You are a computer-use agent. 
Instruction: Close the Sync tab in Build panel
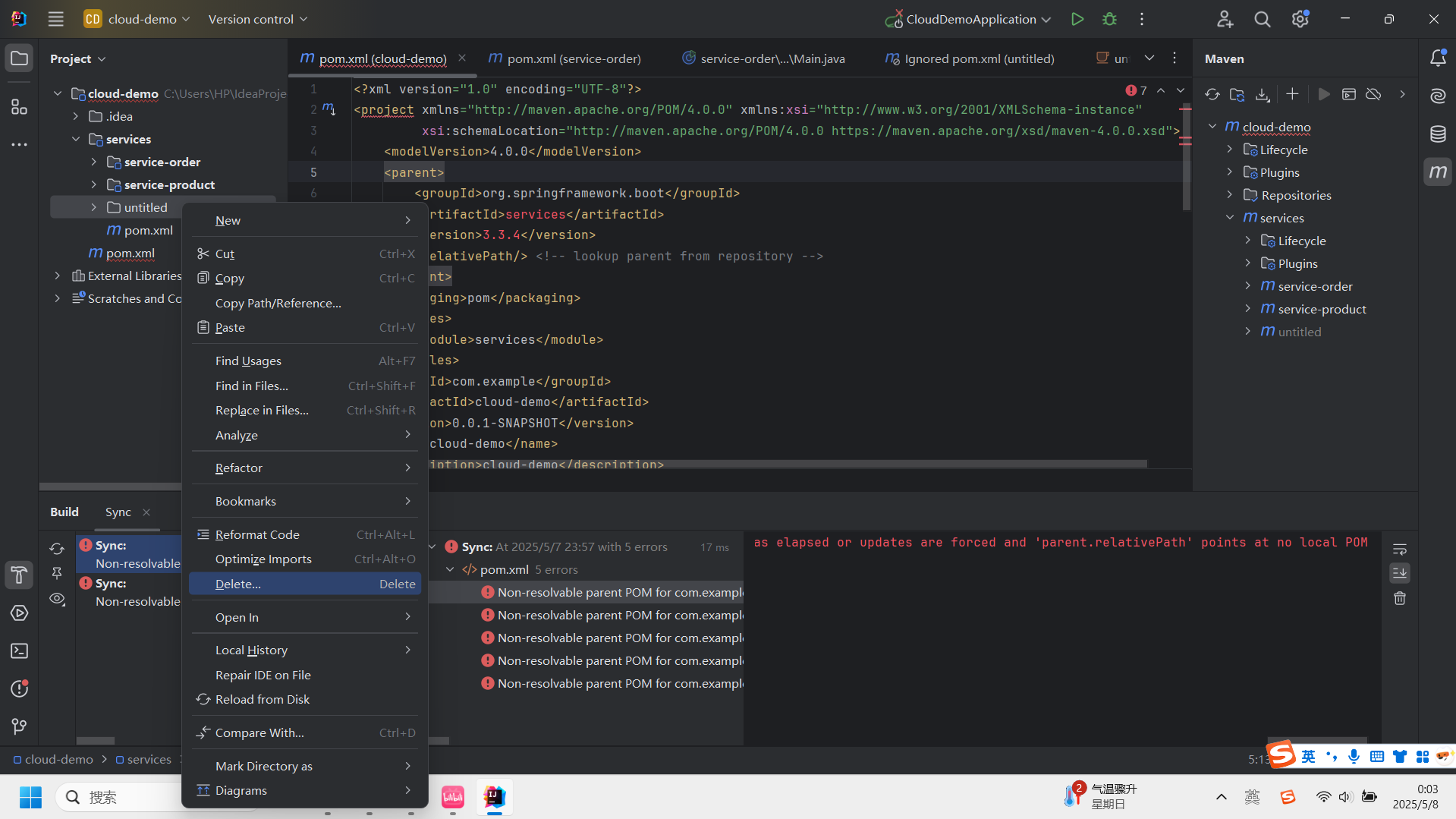[146, 512]
